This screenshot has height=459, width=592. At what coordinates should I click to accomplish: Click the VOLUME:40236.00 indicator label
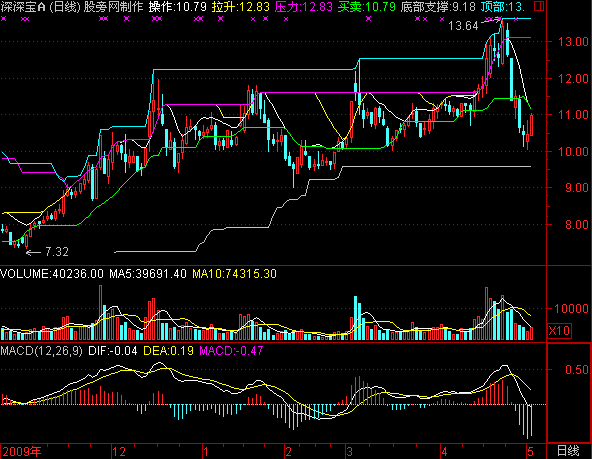[x=52, y=274]
